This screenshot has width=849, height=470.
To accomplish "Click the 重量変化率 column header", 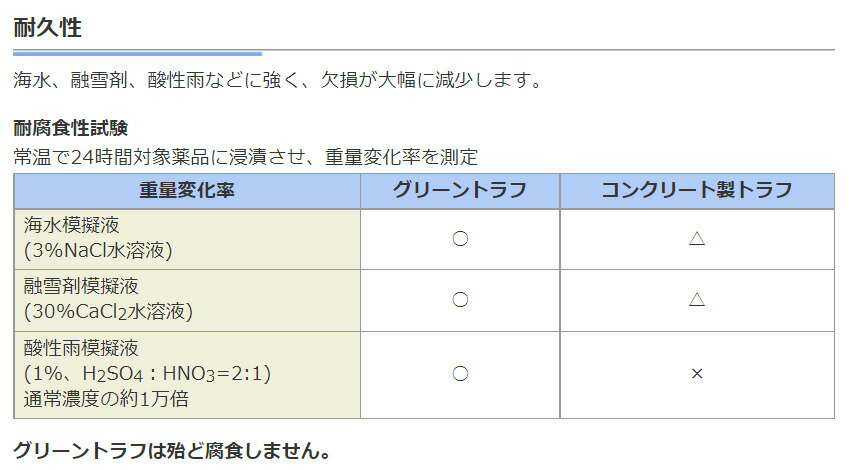I will point(187,191).
